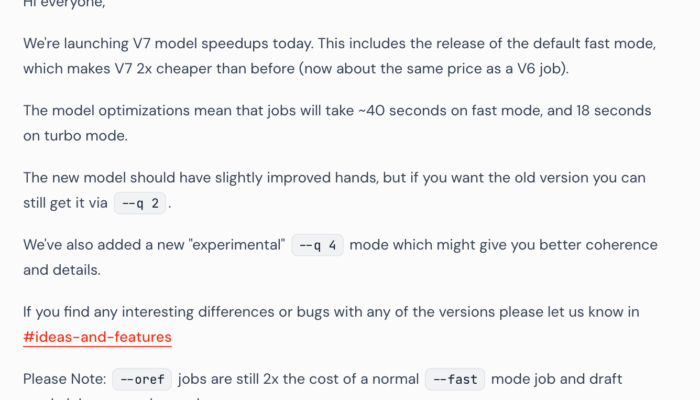Click the "V6 job" text
700x400 pixels.
click(x=541, y=69)
